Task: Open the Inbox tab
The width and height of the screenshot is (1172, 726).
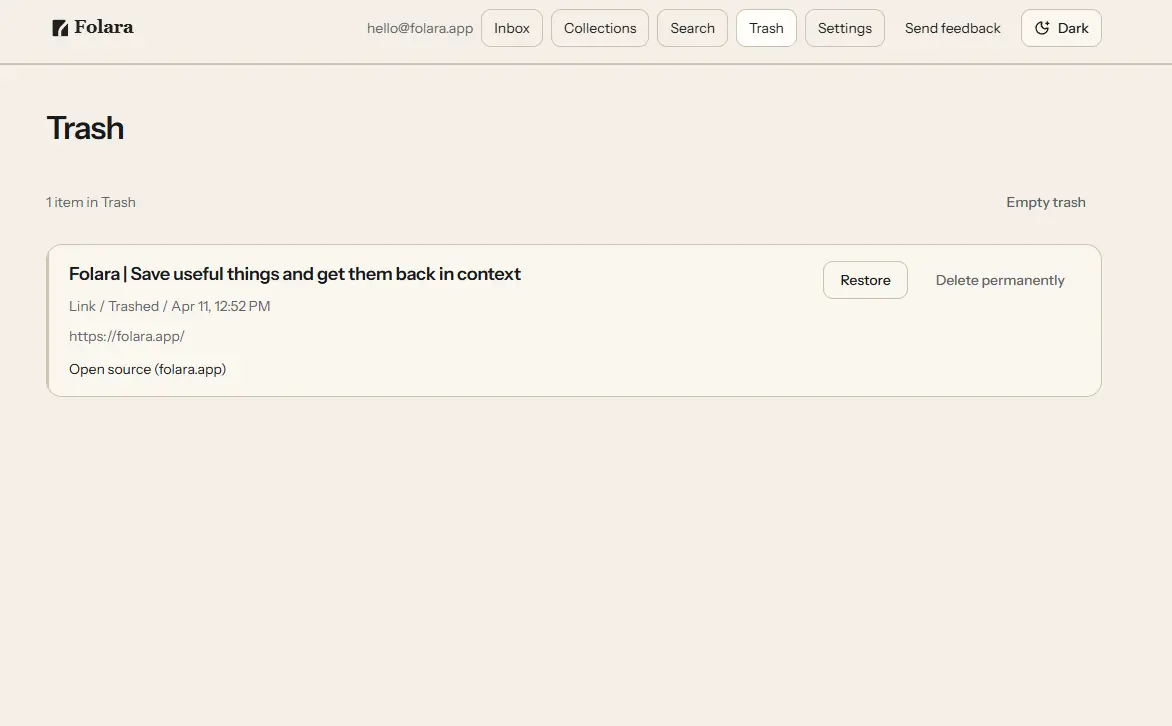Action: pos(512,28)
